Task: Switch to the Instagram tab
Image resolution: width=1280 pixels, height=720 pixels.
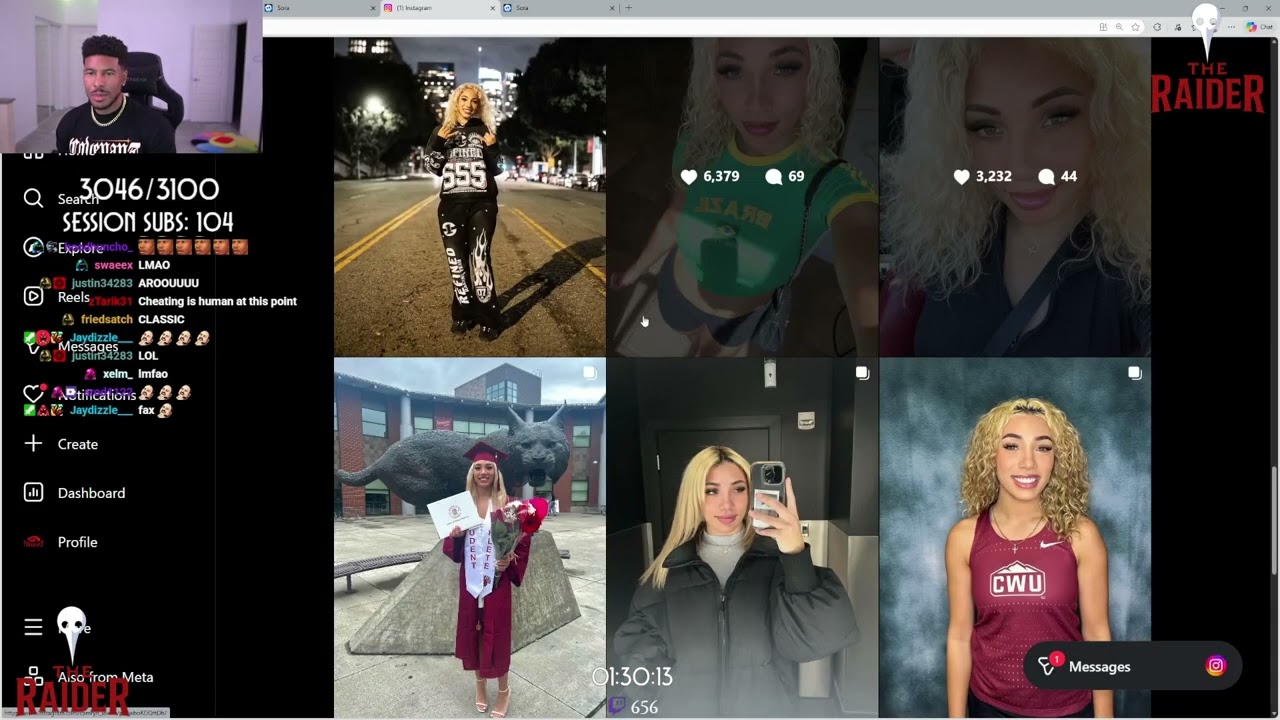Action: [440, 8]
